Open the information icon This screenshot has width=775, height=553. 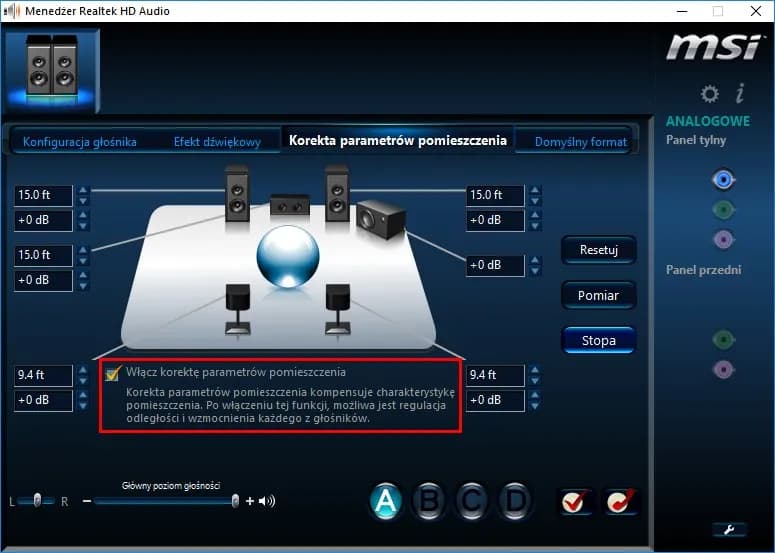[740, 94]
